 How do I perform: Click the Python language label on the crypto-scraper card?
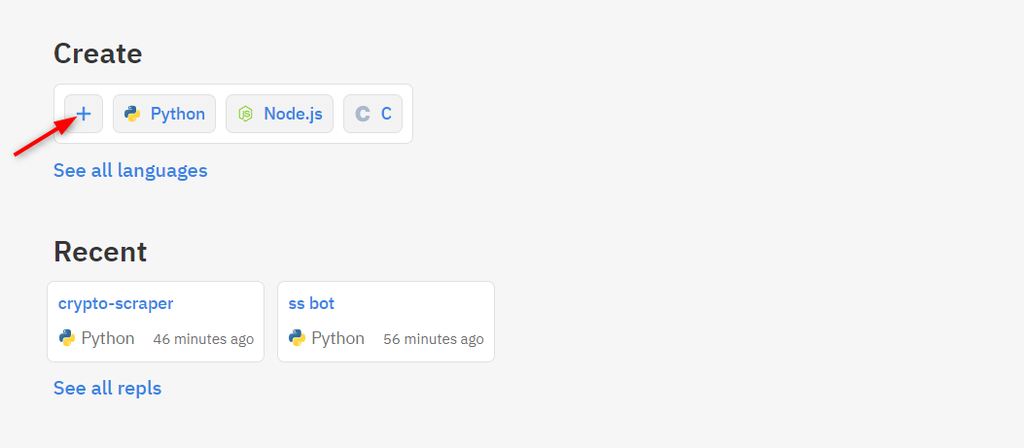coord(108,338)
